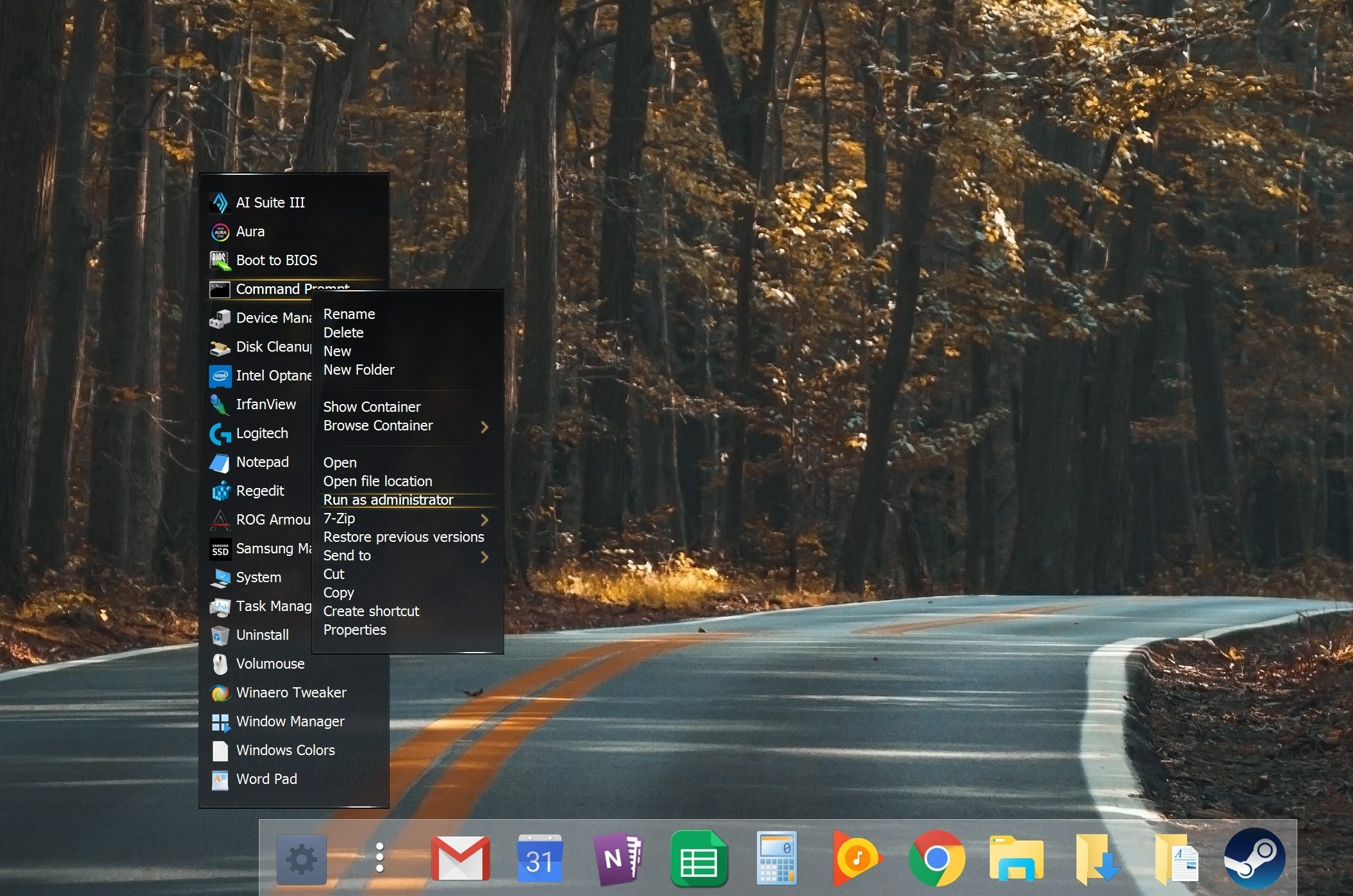Open Winaero Tweaker from the list
Viewport: 1353px width, 896px height.
pos(291,692)
